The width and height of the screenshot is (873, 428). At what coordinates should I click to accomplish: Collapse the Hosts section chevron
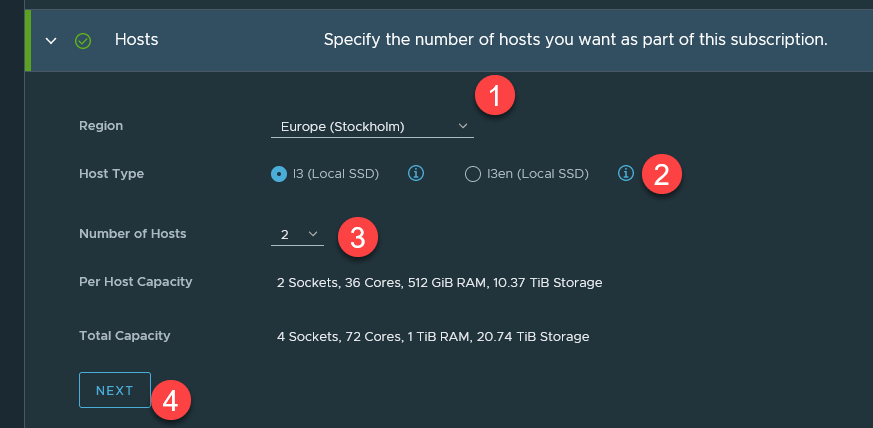point(51,40)
